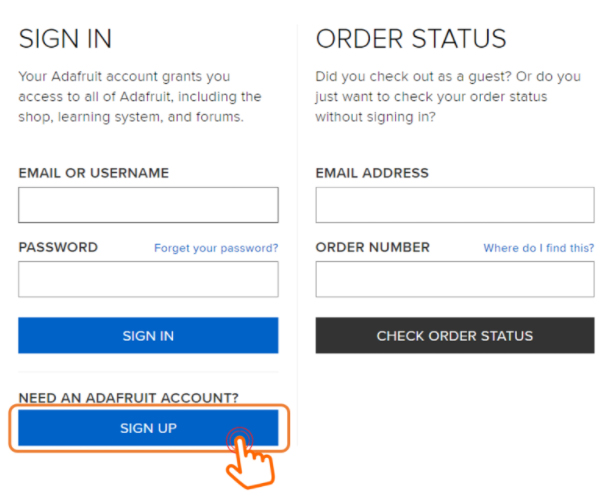Click inside the Order Number field

click(x=455, y=279)
